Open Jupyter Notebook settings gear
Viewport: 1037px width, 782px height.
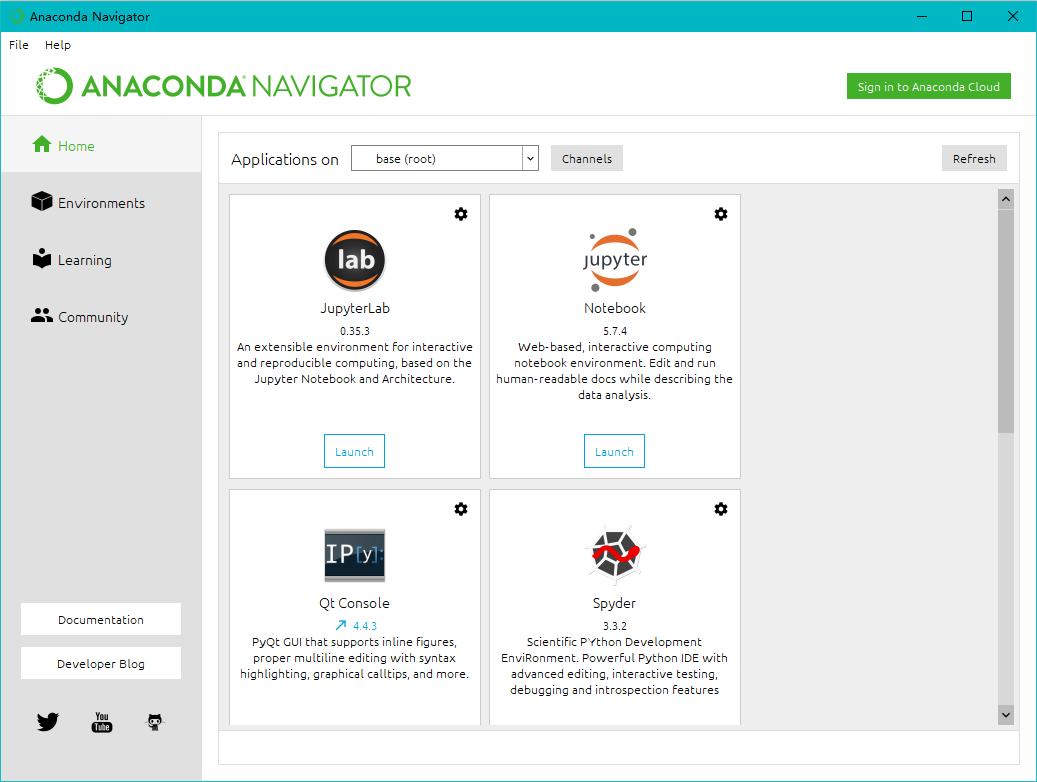(x=721, y=214)
